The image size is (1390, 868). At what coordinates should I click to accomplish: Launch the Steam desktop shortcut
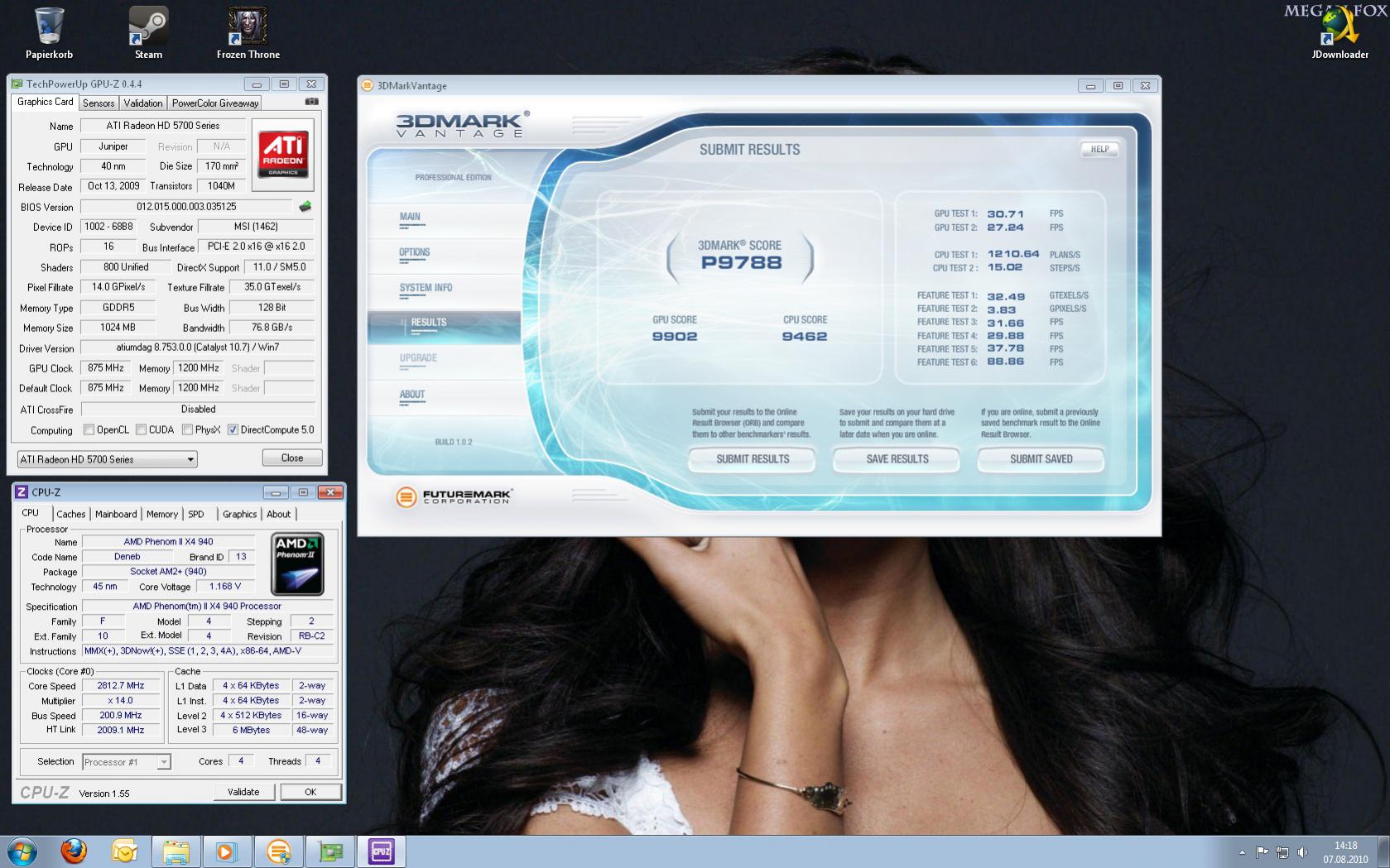tap(148, 33)
